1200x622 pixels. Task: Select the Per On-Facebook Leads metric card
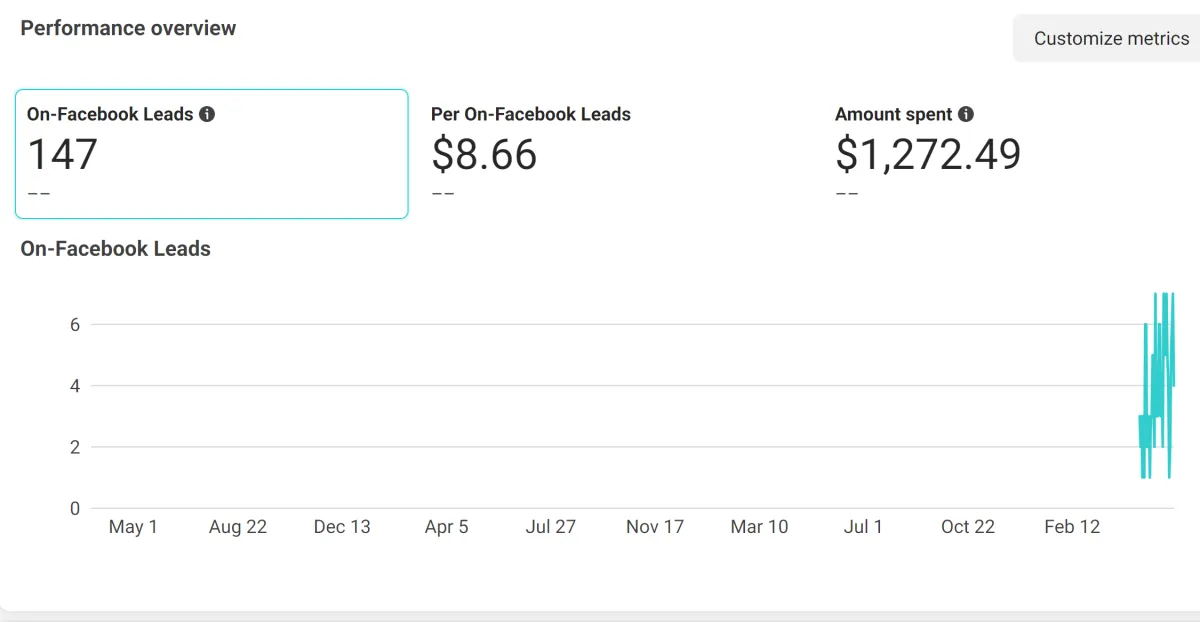pos(615,154)
